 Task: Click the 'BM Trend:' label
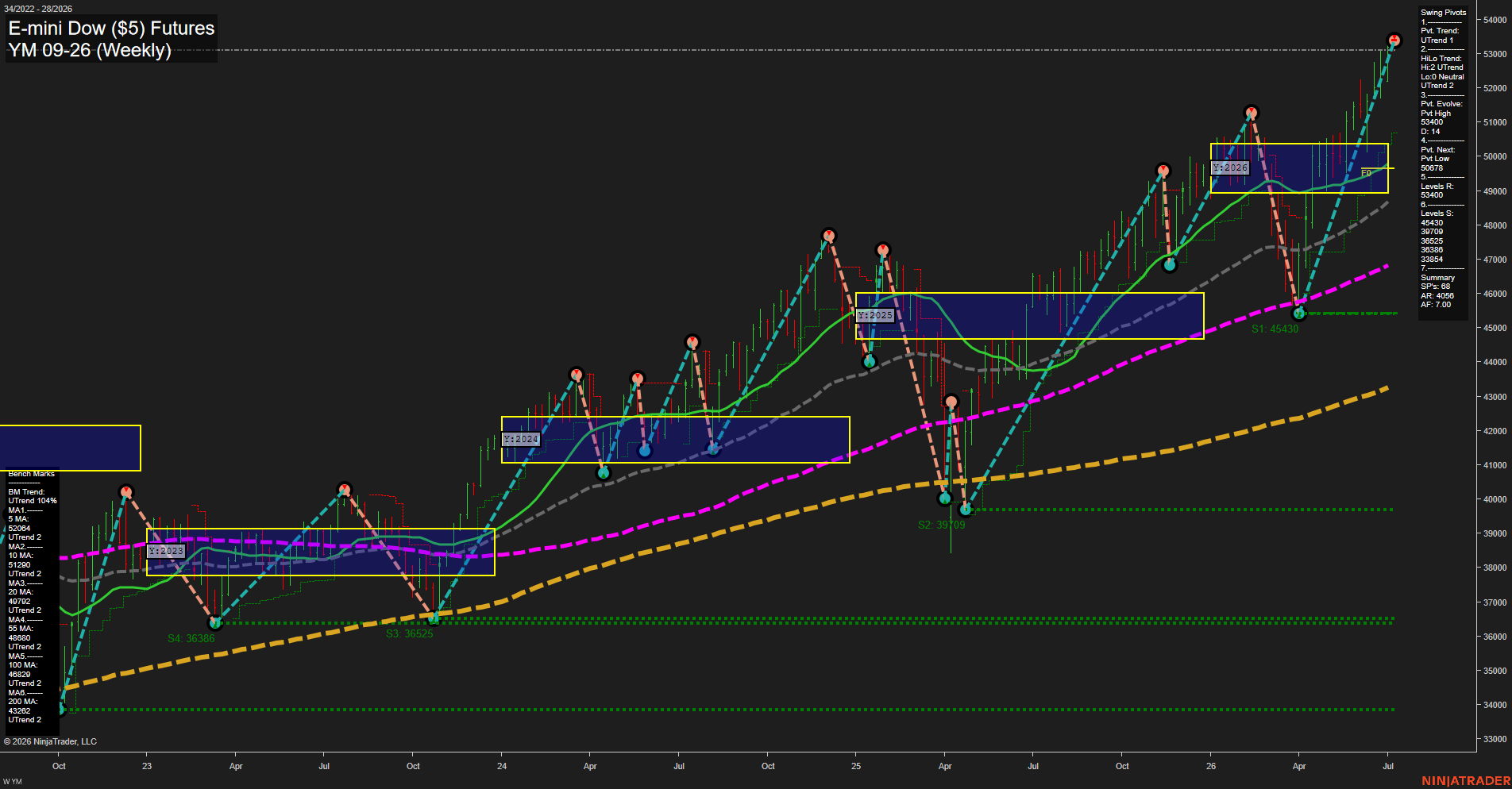(26, 492)
